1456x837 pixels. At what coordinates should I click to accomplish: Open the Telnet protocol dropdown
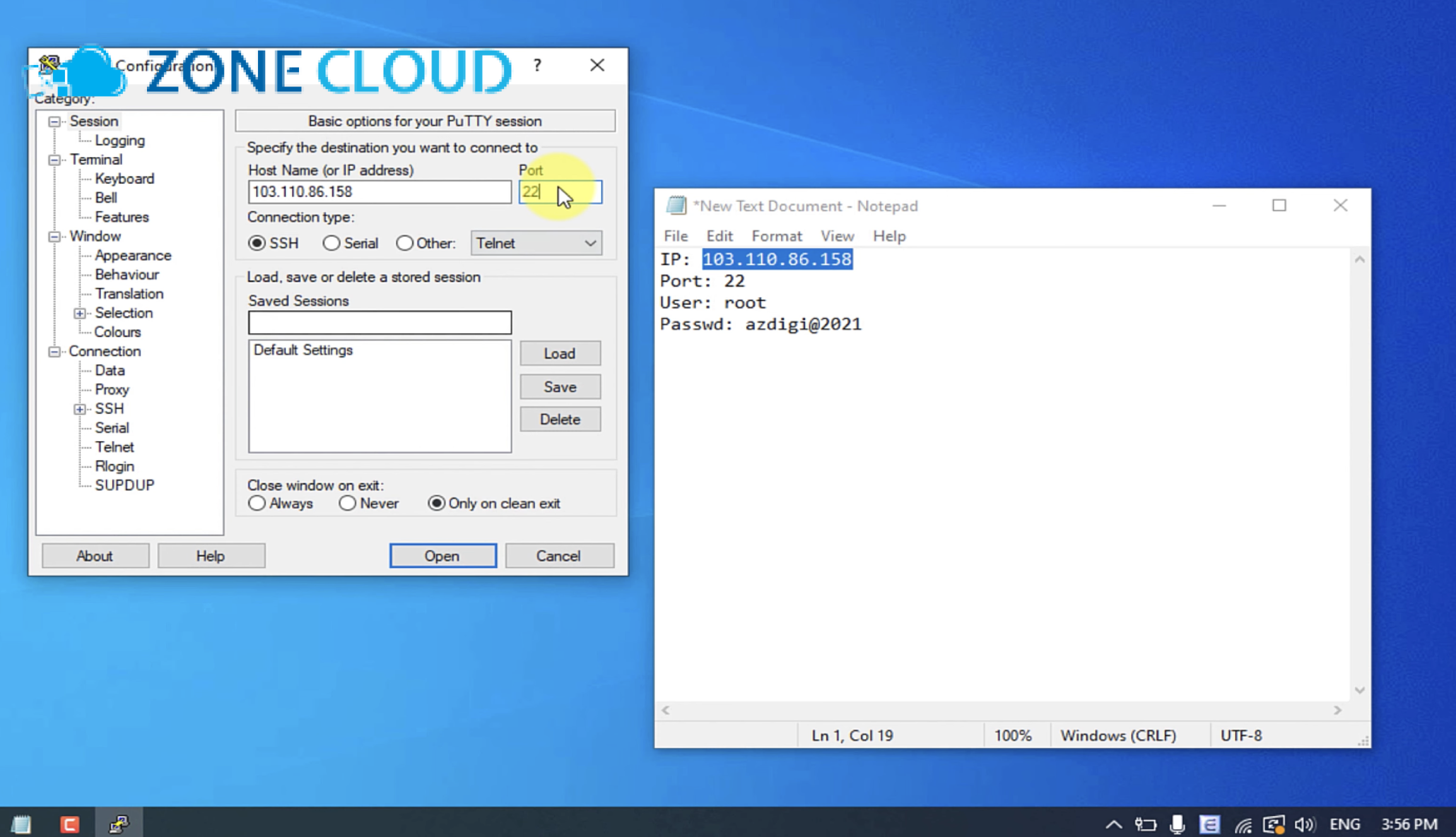tap(536, 243)
